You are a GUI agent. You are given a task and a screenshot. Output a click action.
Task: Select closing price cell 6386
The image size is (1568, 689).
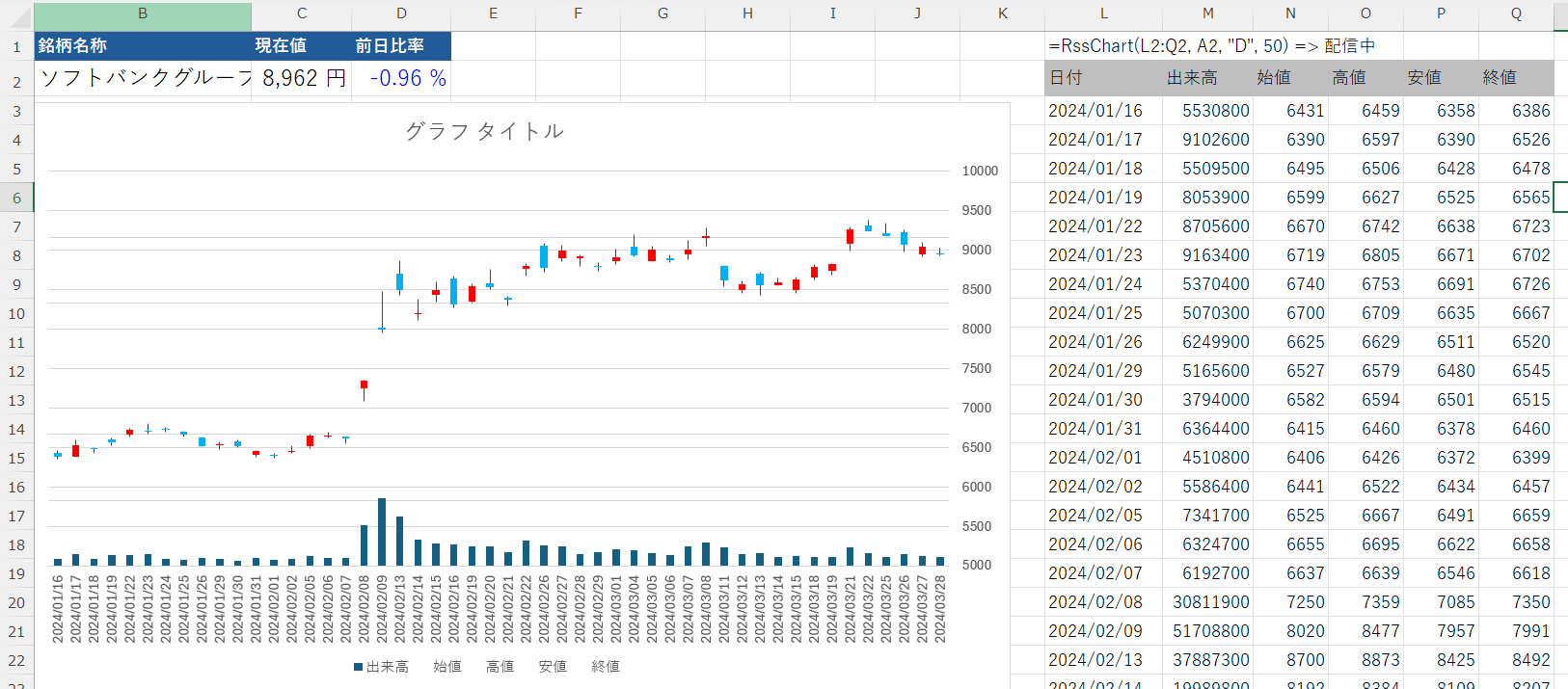click(x=1516, y=111)
